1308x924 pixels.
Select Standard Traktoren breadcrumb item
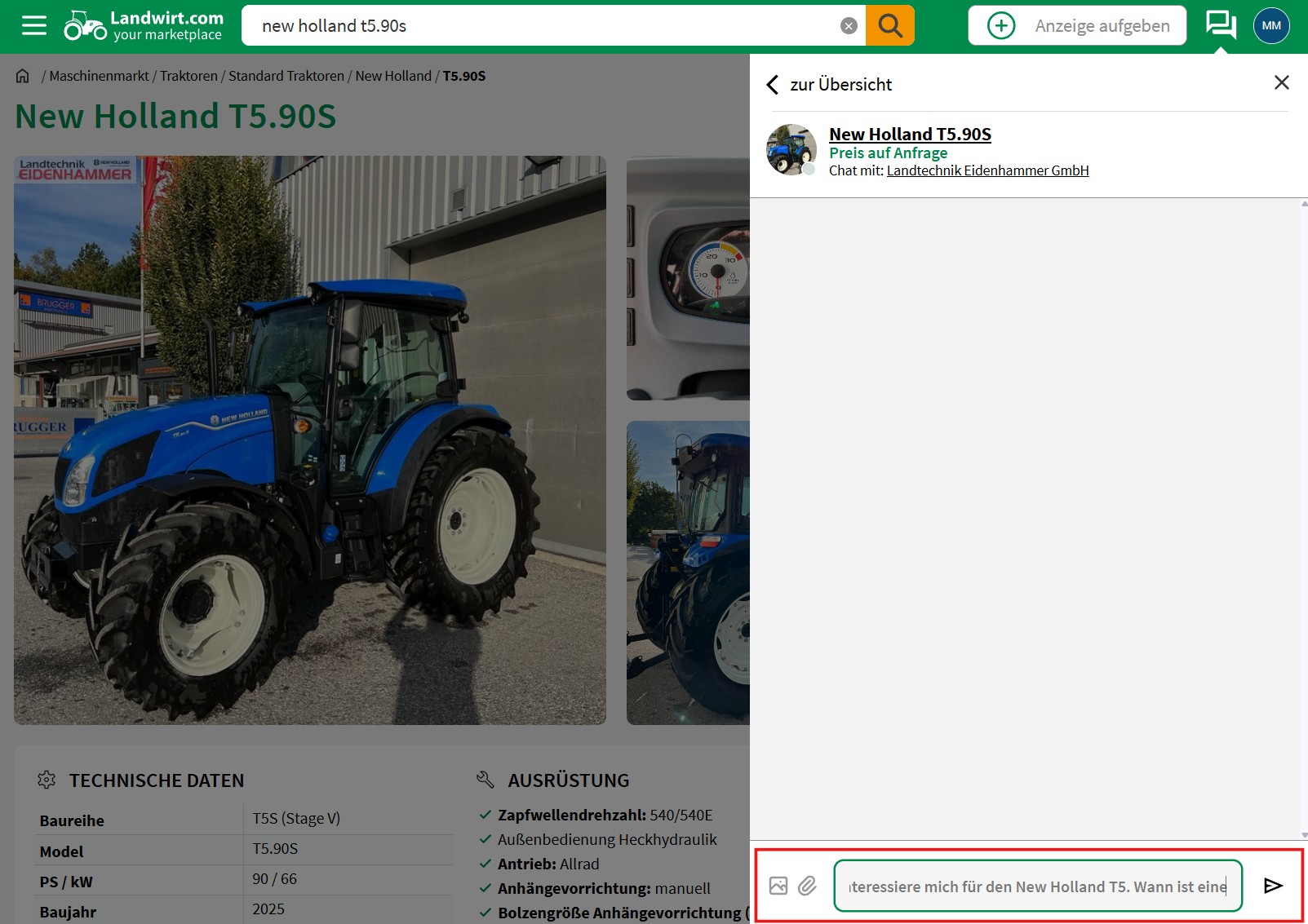[286, 76]
